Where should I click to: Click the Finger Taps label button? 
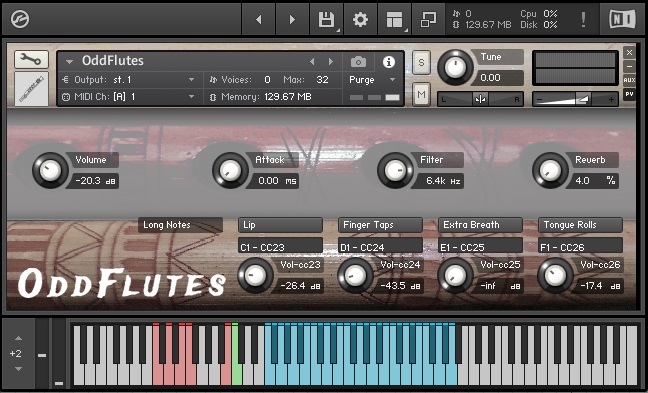point(380,225)
